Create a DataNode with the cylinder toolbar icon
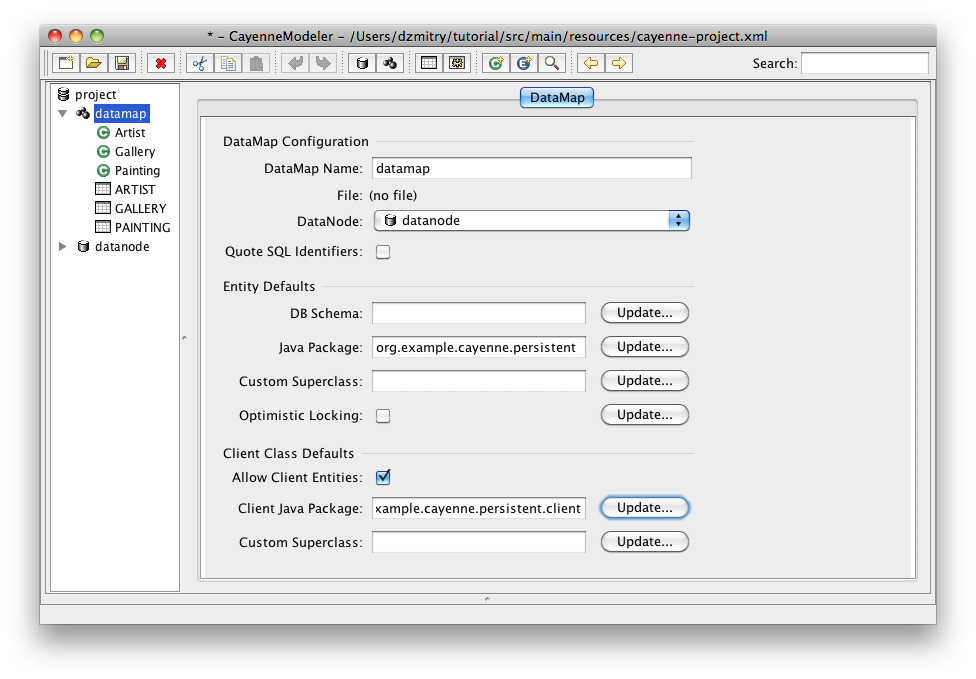Screen dimensions: 976x679 click(x=362, y=63)
